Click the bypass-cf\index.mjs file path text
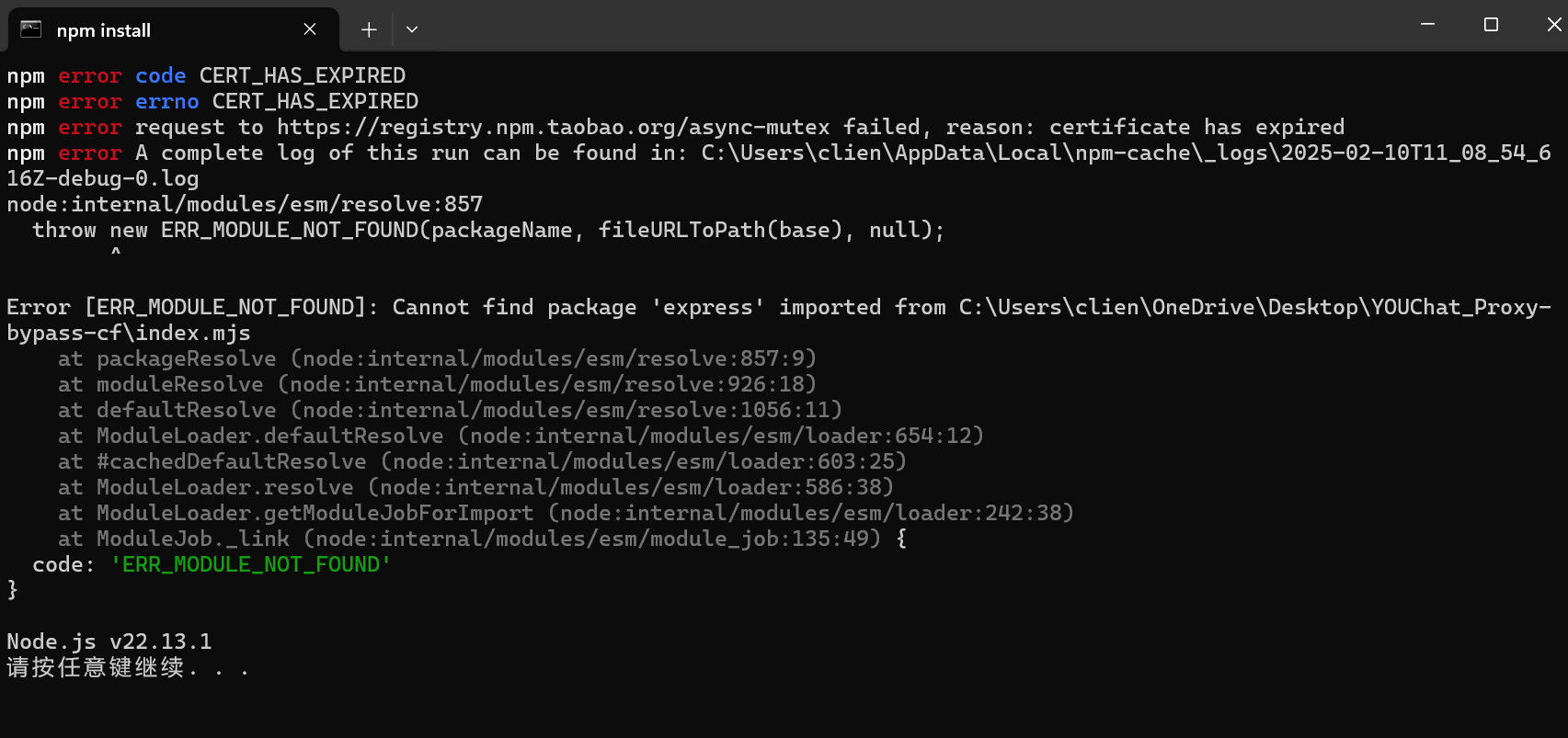 point(128,333)
